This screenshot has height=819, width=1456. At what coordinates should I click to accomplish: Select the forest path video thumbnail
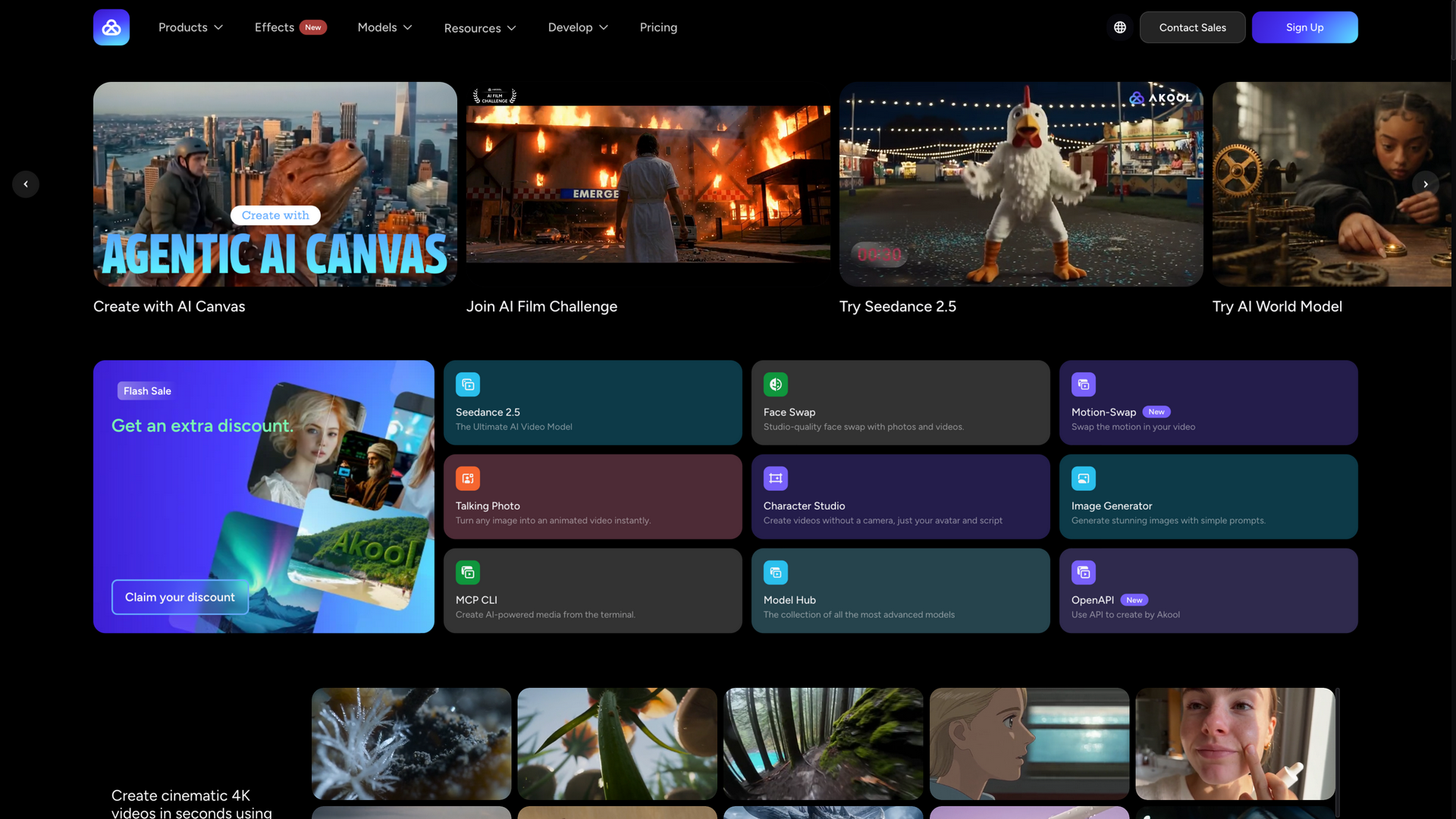(823, 744)
